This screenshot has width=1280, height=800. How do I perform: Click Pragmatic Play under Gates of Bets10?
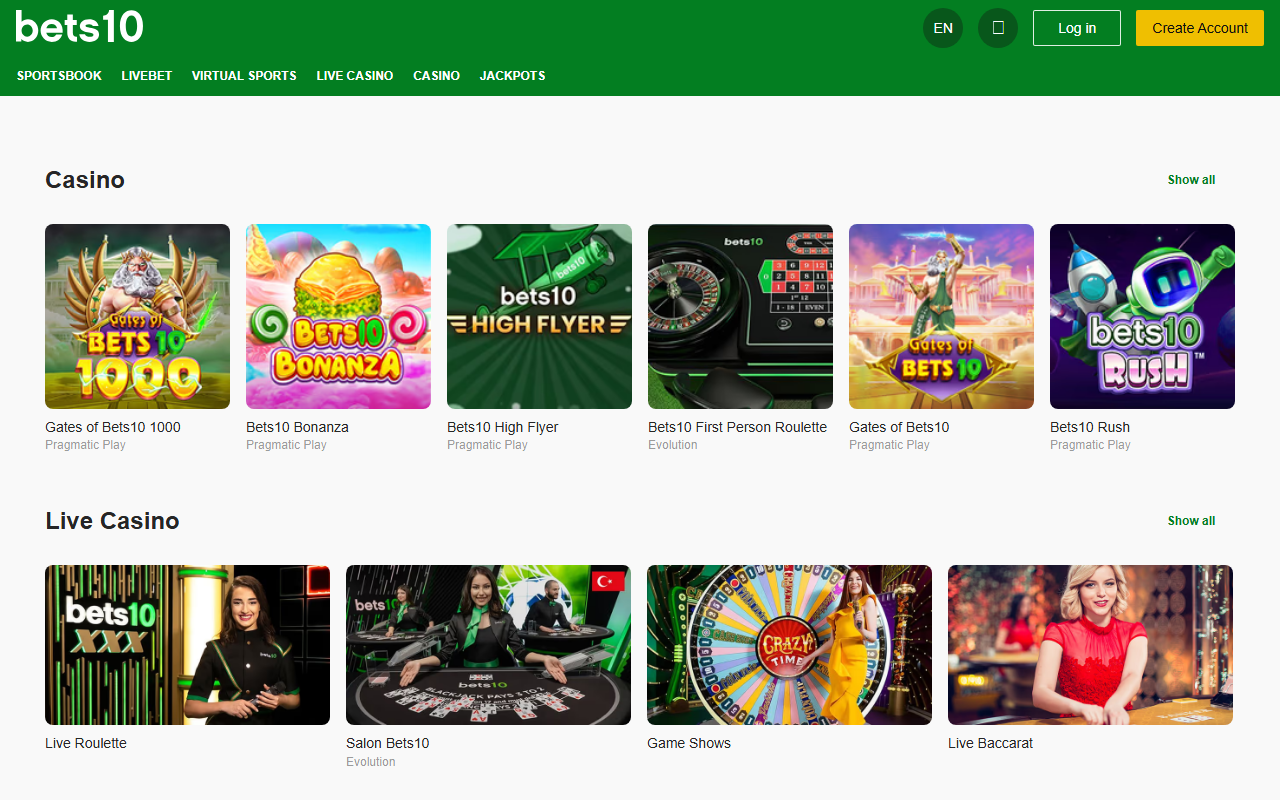point(889,445)
